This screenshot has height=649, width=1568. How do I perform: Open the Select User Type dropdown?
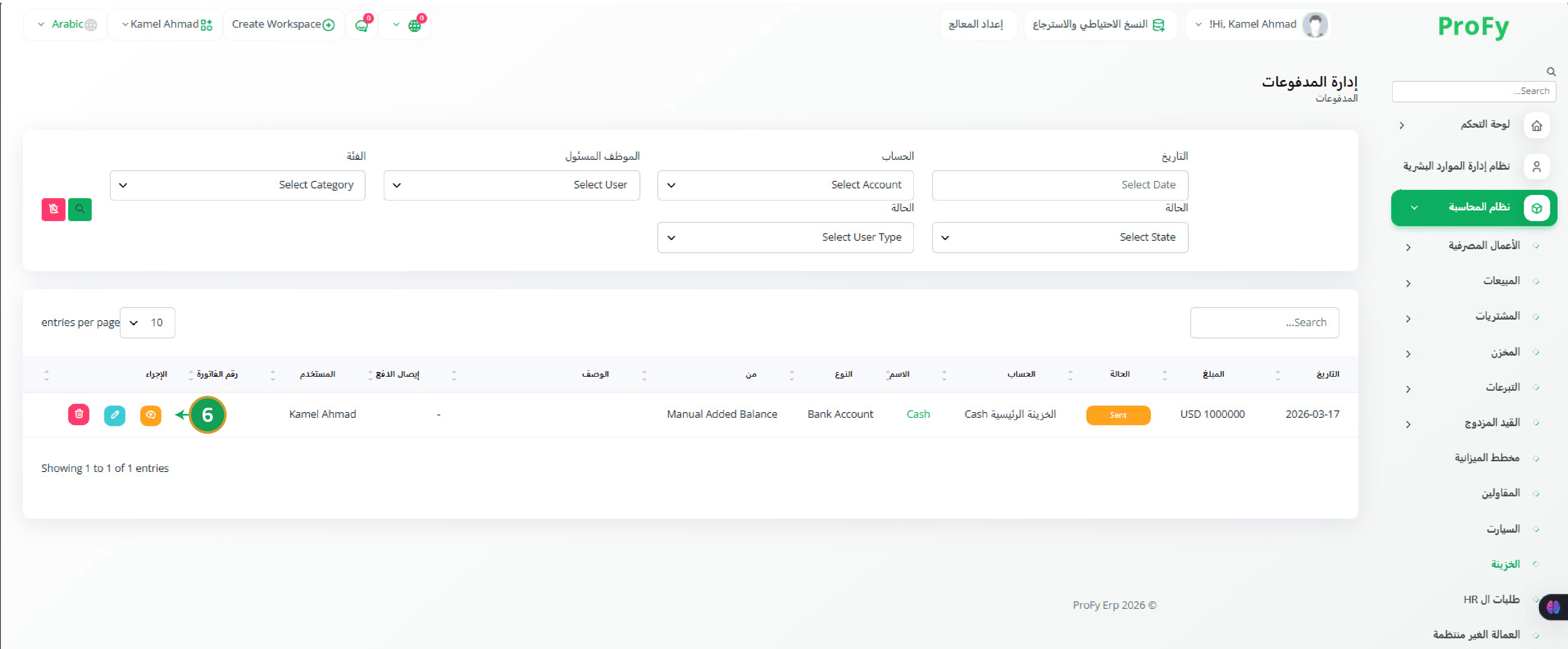tap(785, 237)
